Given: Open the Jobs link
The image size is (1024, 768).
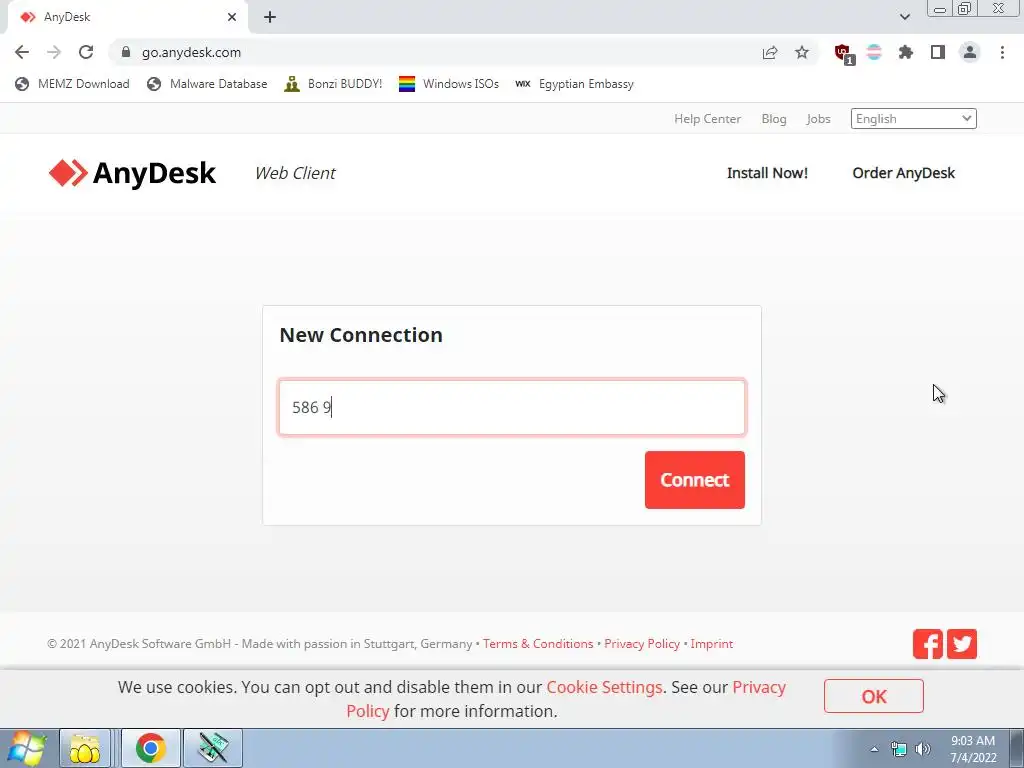Looking at the screenshot, I should (818, 119).
